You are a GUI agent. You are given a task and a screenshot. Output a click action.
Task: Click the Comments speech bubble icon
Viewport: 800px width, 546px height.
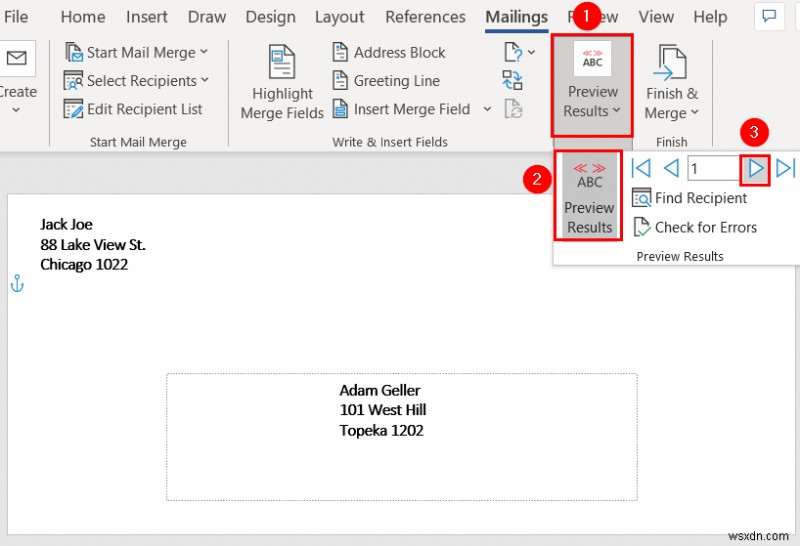(x=768, y=16)
